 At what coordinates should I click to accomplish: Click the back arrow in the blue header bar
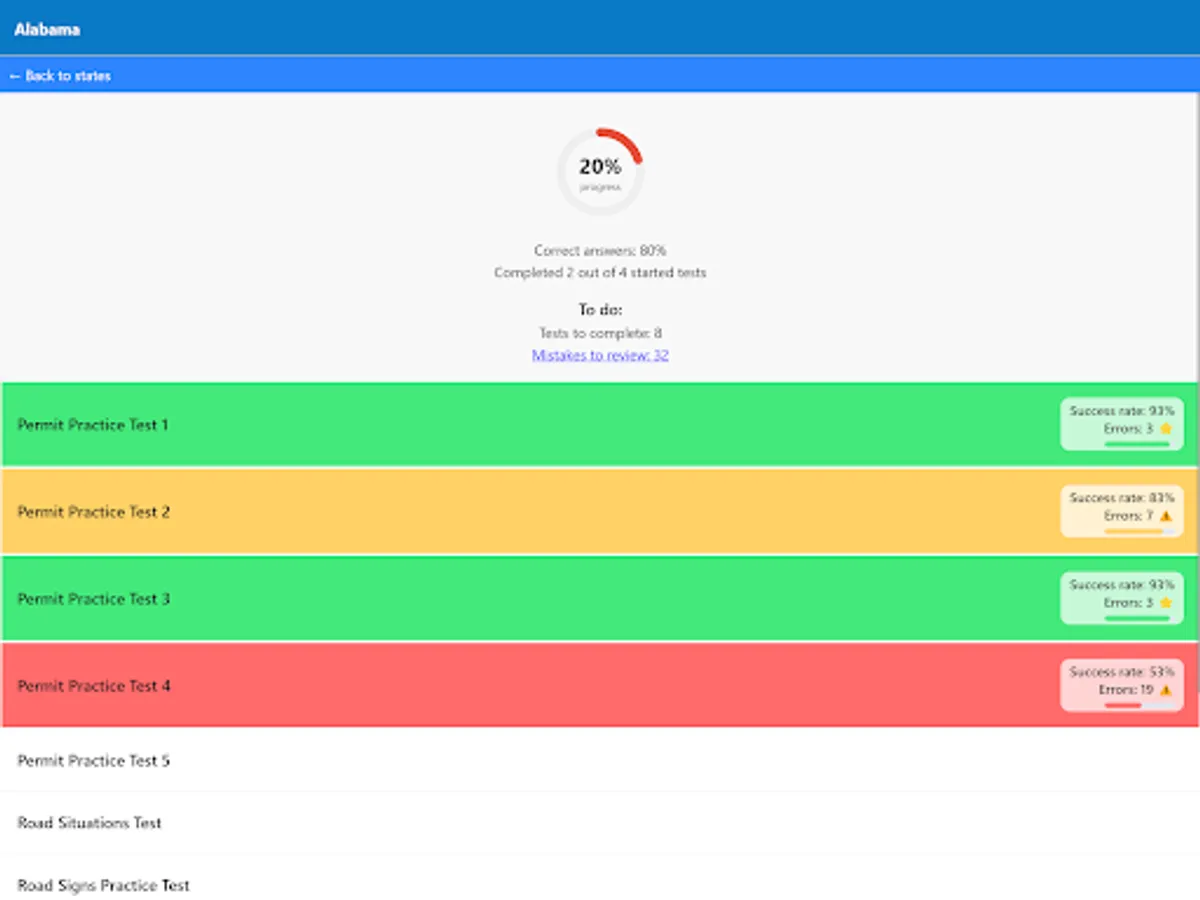[x=14, y=75]
